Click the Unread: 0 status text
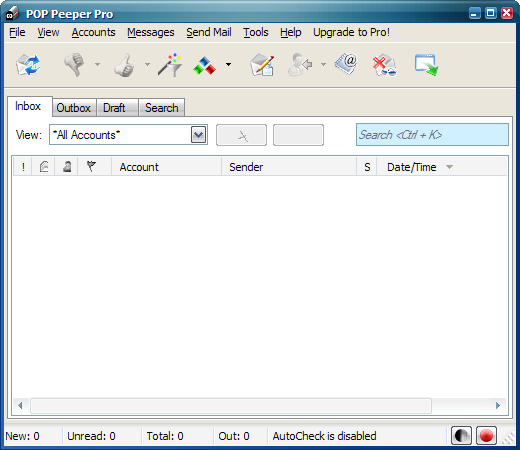The width and height of the screenshot is (520, 450). pos(91,436)
